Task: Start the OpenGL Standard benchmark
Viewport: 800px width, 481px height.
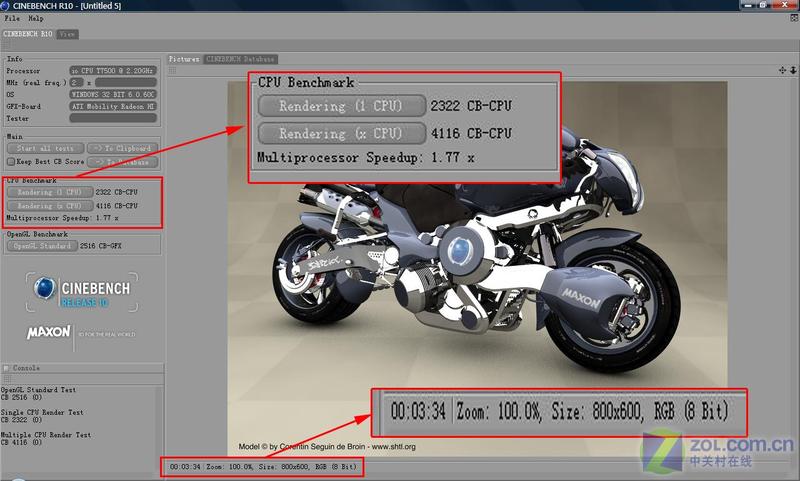Action: (42, 246)
